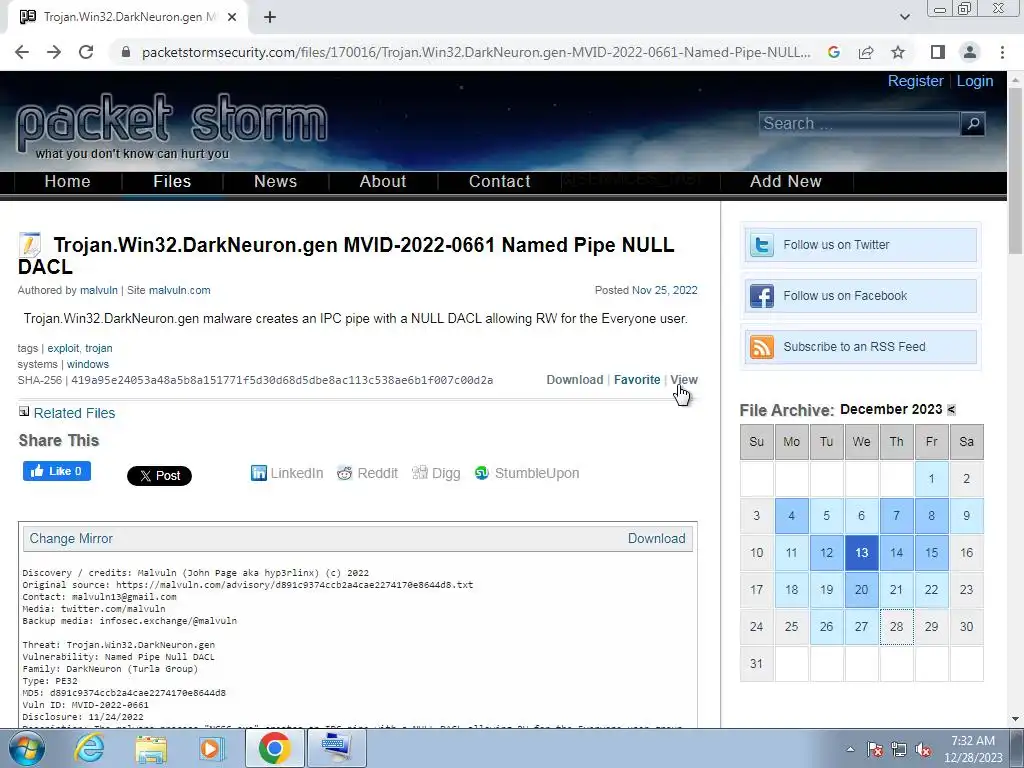Open the Home menu item
Viewport: 1024px width, 768px height.
[67, 182]
